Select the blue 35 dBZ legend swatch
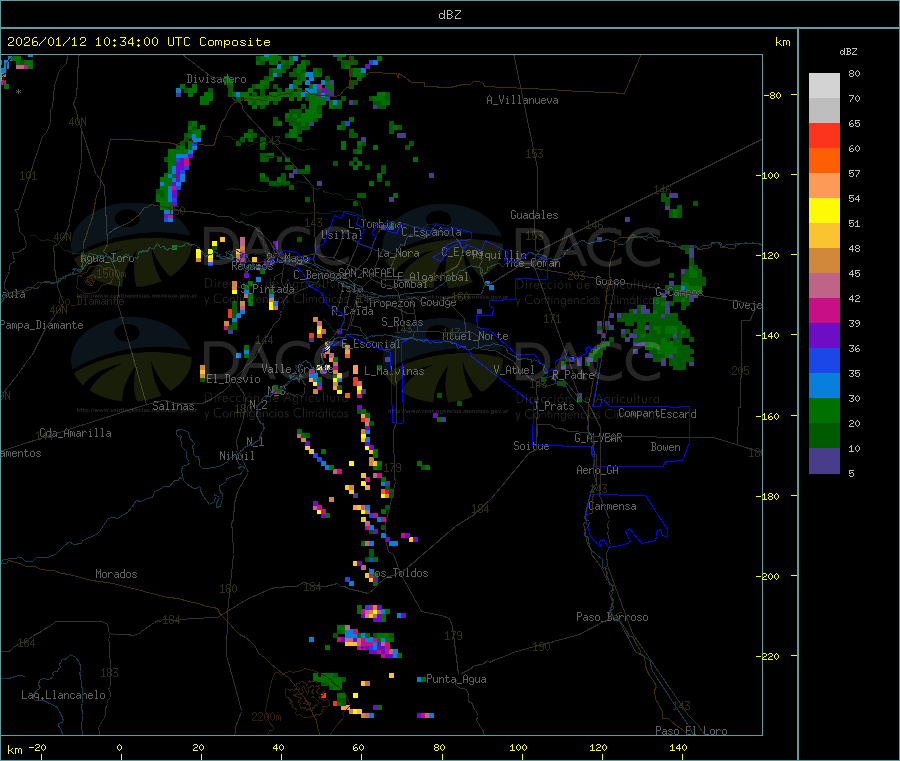The height and width of the screenshot is (761, 900). coord(824,360)
